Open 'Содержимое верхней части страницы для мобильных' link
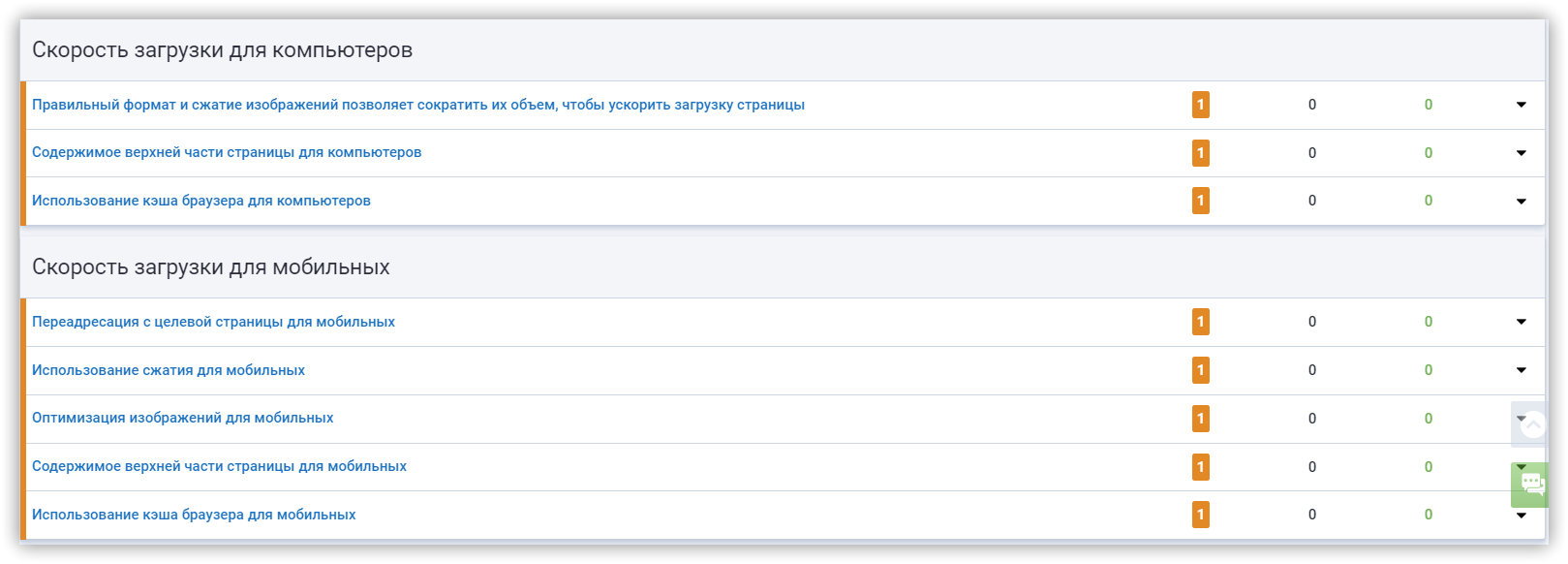The height and width of the screenshot is (564, 1568). tap(219, 466)
